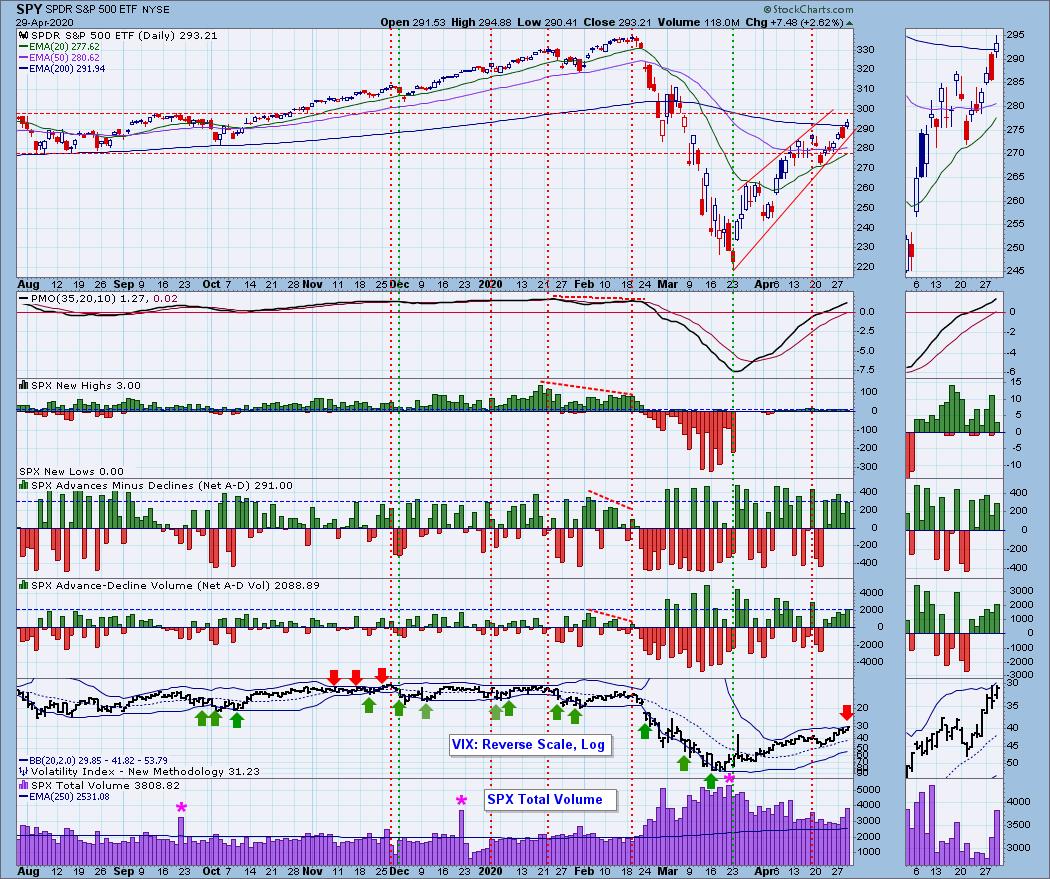Click the candlestick icon before SPDR Daily legend
Image resolution: width=1050 pixels, height=879 pixels.
(x=23, y=36)
